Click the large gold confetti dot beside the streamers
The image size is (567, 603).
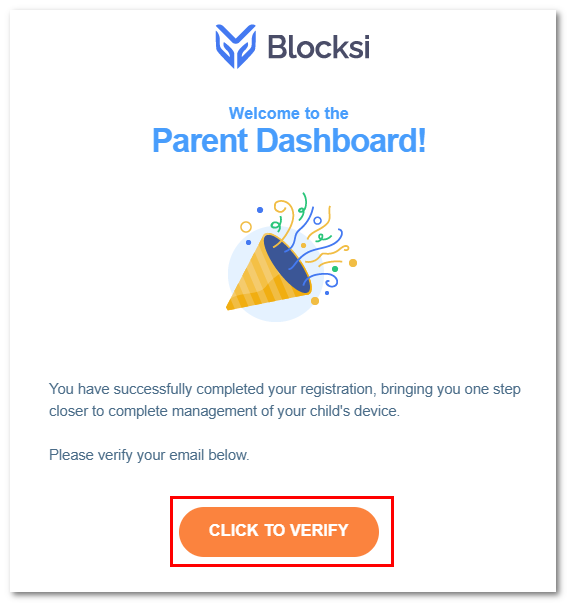[353, 263]
